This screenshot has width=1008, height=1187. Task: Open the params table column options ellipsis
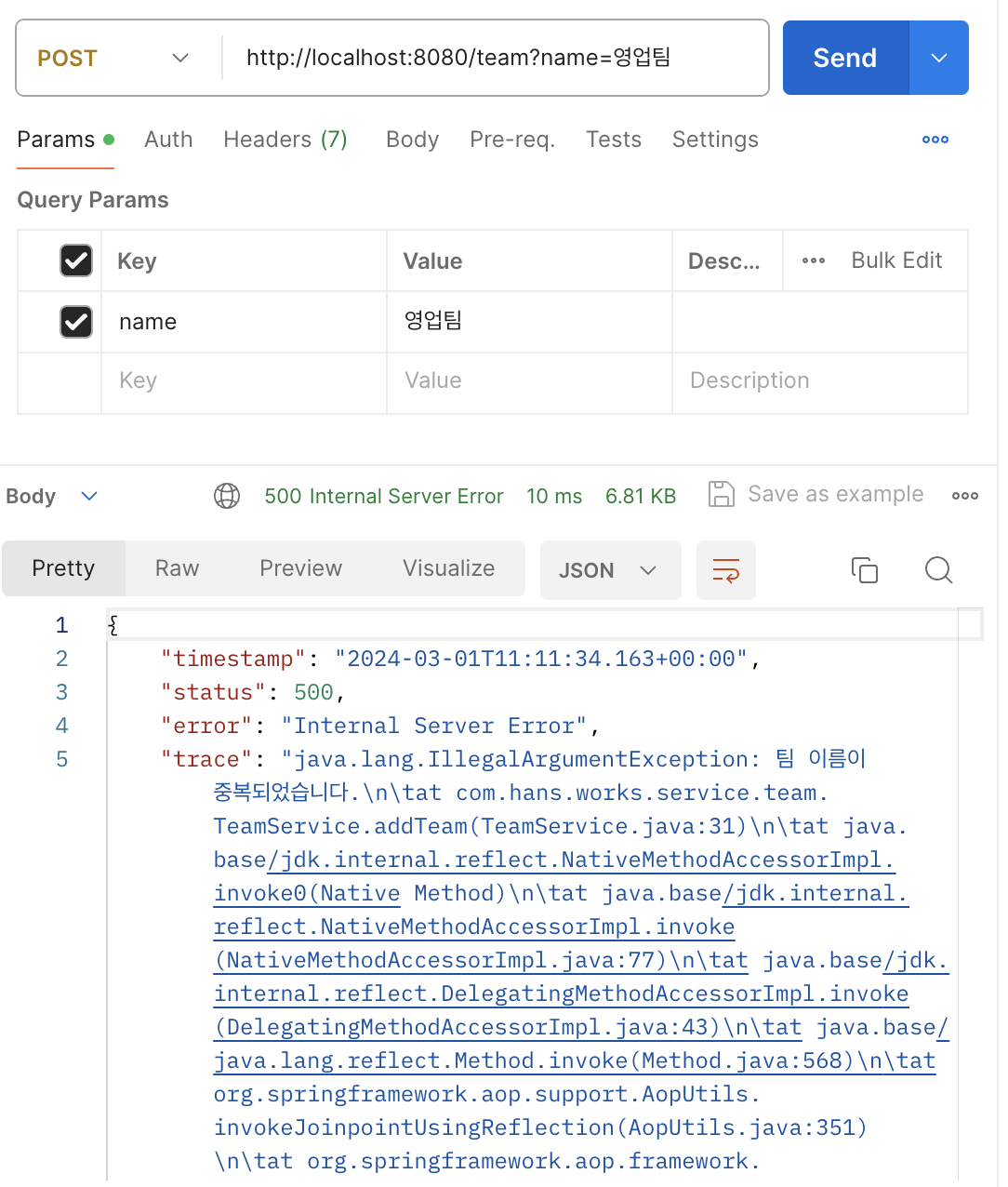point(814,260)
